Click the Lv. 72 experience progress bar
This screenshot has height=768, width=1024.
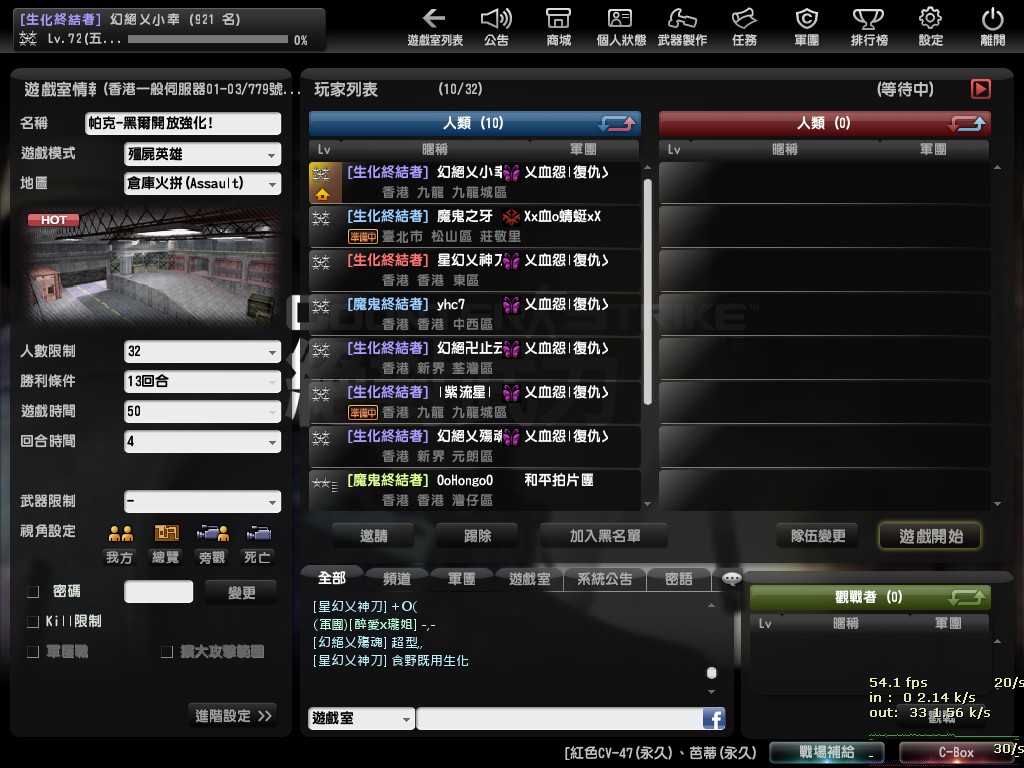tap(208, 39)
